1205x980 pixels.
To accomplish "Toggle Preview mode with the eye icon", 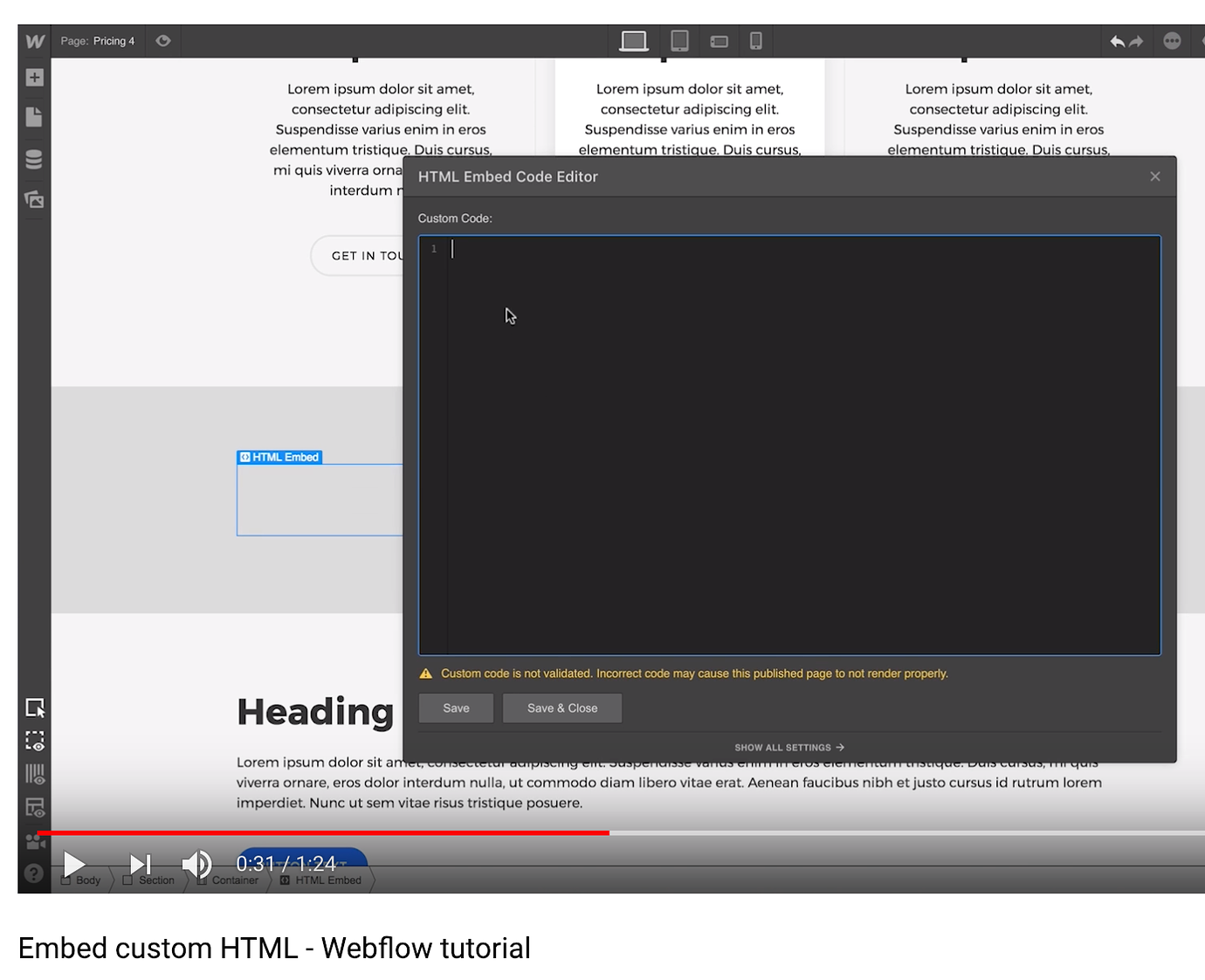I will point(163,40).
